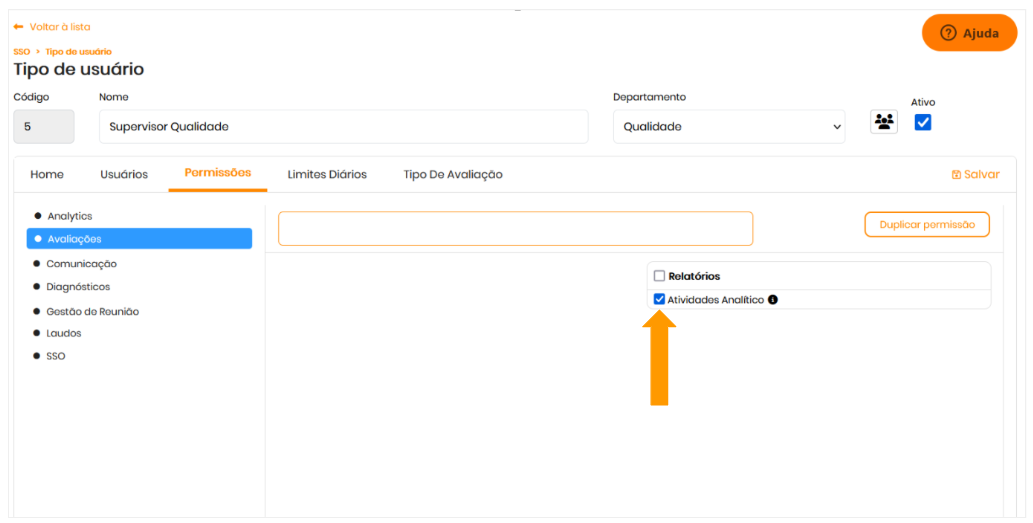The width and height of the screenshot is (1033, 523).
Task: Click the users group icon button
Action: point(883,122)
